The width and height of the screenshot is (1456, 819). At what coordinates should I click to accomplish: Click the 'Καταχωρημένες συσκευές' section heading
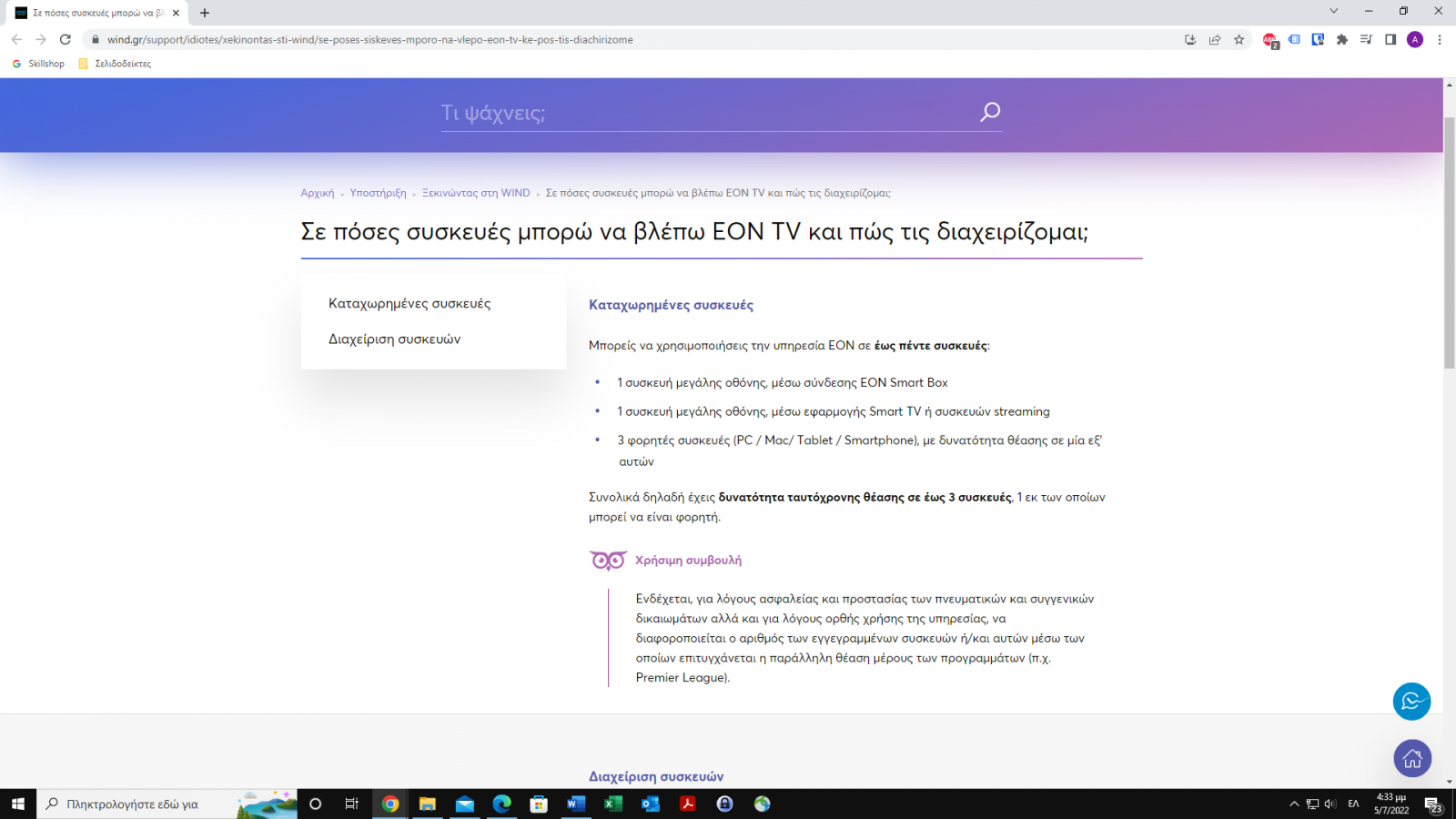tap(671, 306)
